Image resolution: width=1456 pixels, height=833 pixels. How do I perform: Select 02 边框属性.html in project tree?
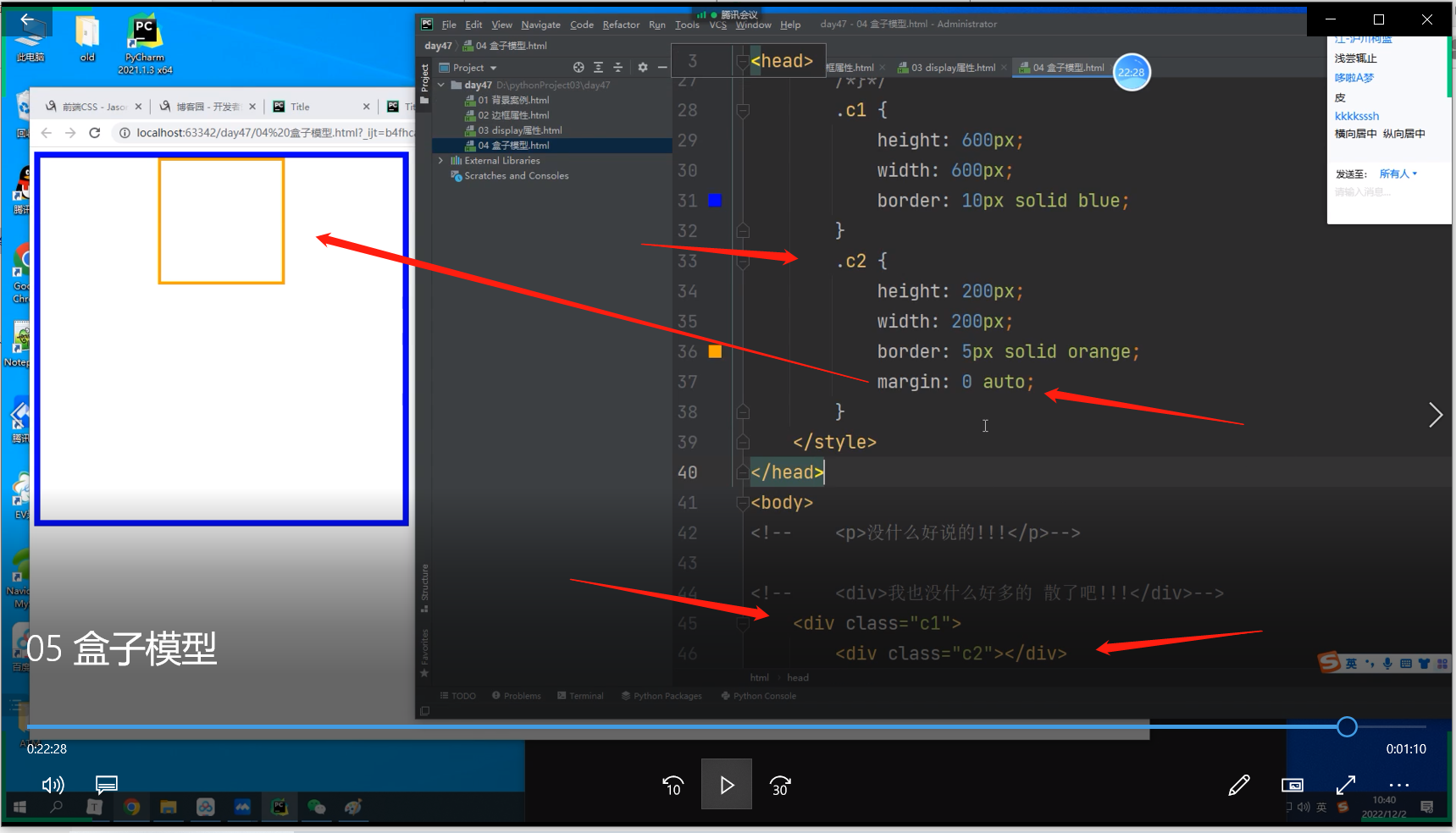(513, 115)
